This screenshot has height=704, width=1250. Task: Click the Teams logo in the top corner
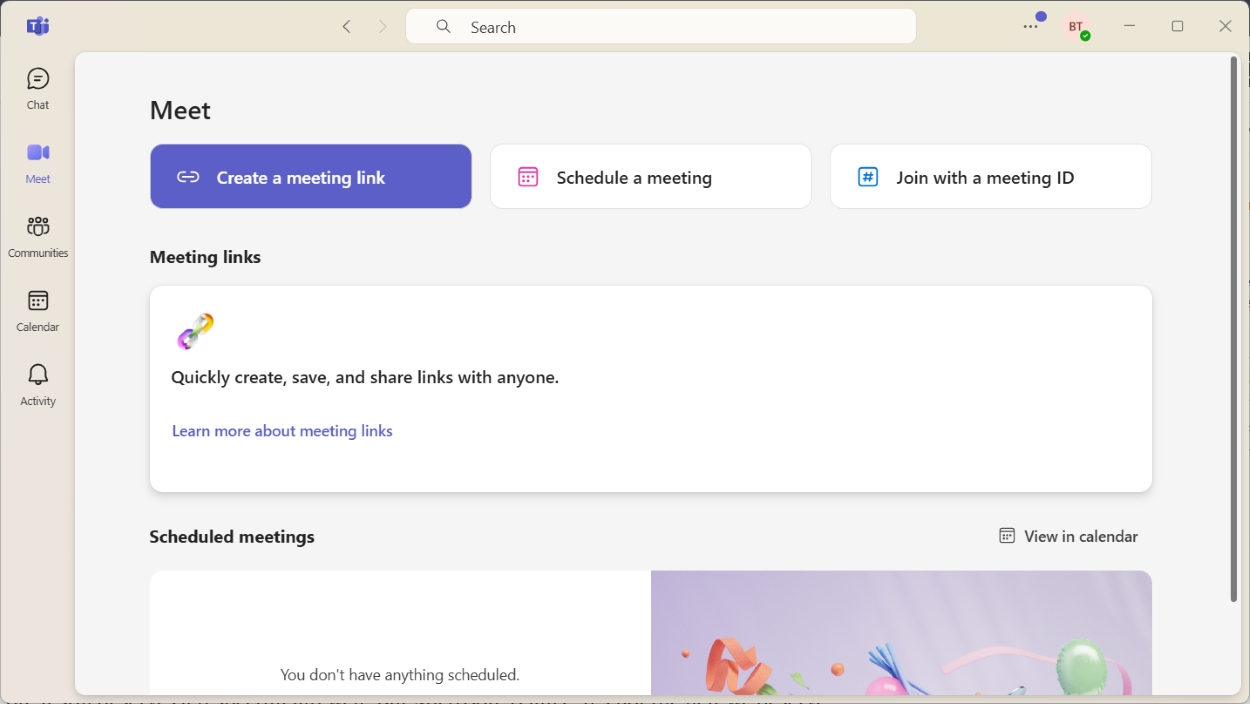click(x=37, y=26)
